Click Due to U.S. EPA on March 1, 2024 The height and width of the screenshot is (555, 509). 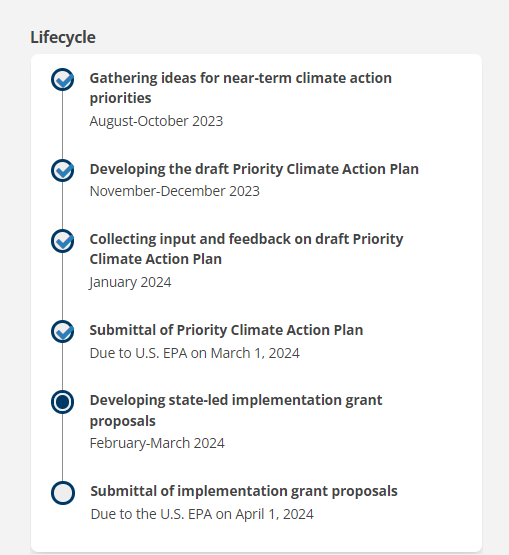194,353
